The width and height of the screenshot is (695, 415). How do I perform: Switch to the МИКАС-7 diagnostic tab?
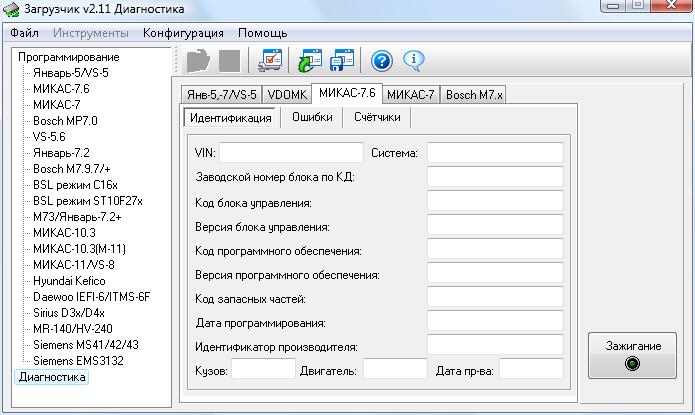pos(411,94)
